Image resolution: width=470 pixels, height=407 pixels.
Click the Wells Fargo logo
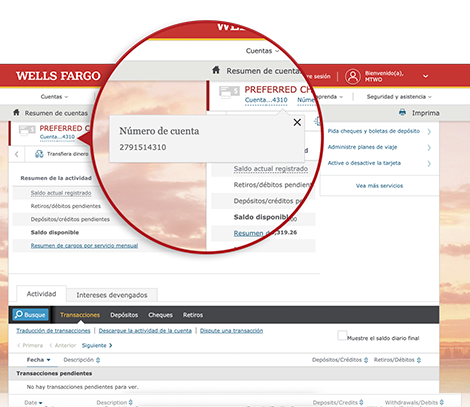click(58, 76)
